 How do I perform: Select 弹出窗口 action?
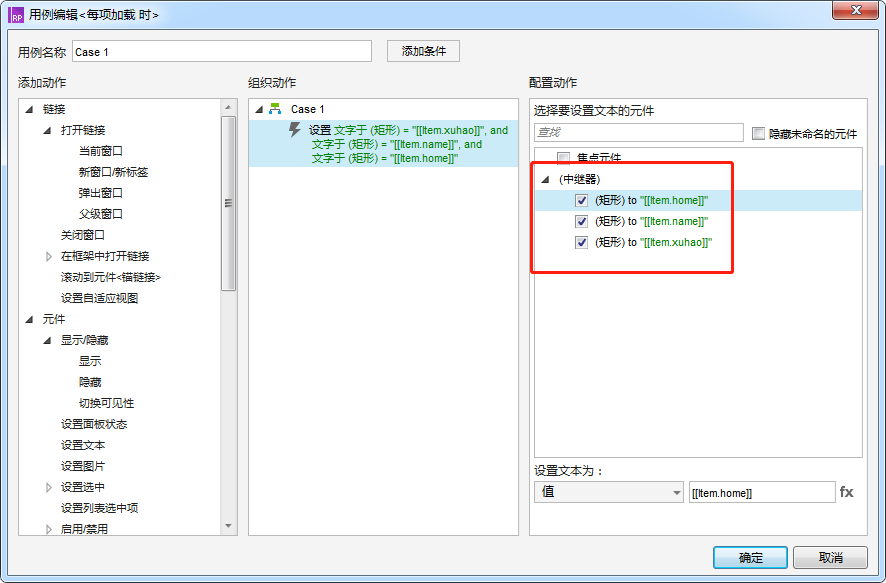(101, 193)
